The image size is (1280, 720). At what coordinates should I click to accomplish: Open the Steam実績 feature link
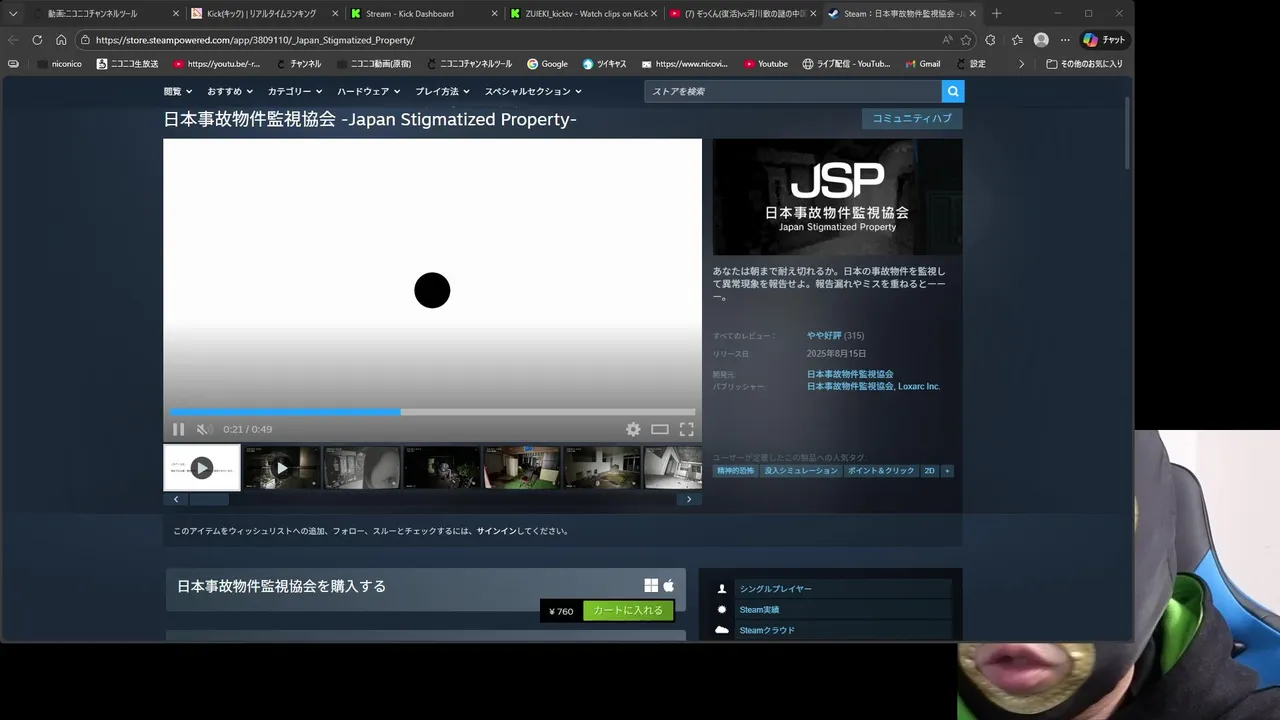(759, 609)
